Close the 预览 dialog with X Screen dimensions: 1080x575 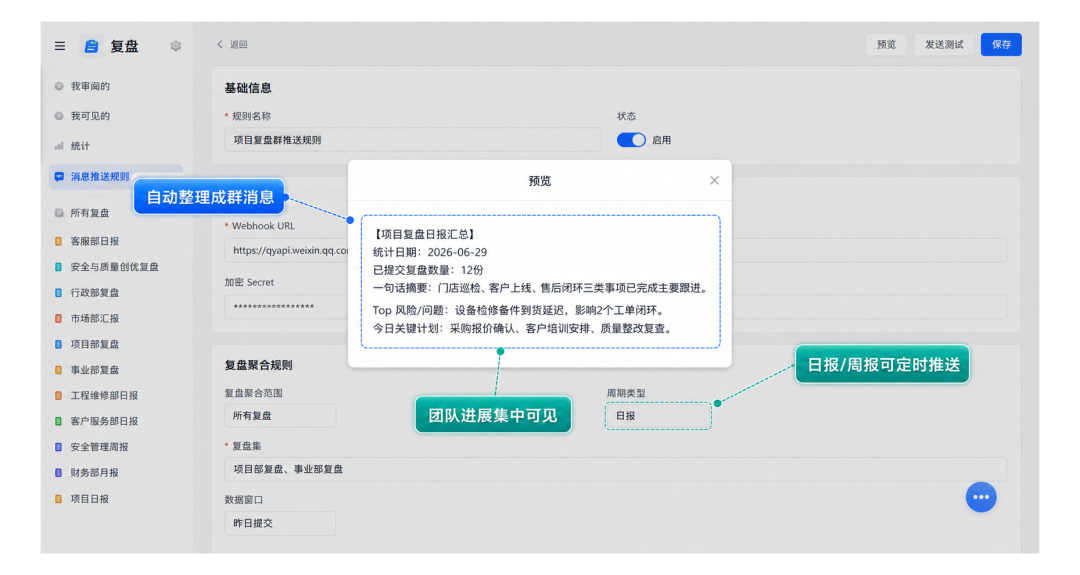point(714,180)
